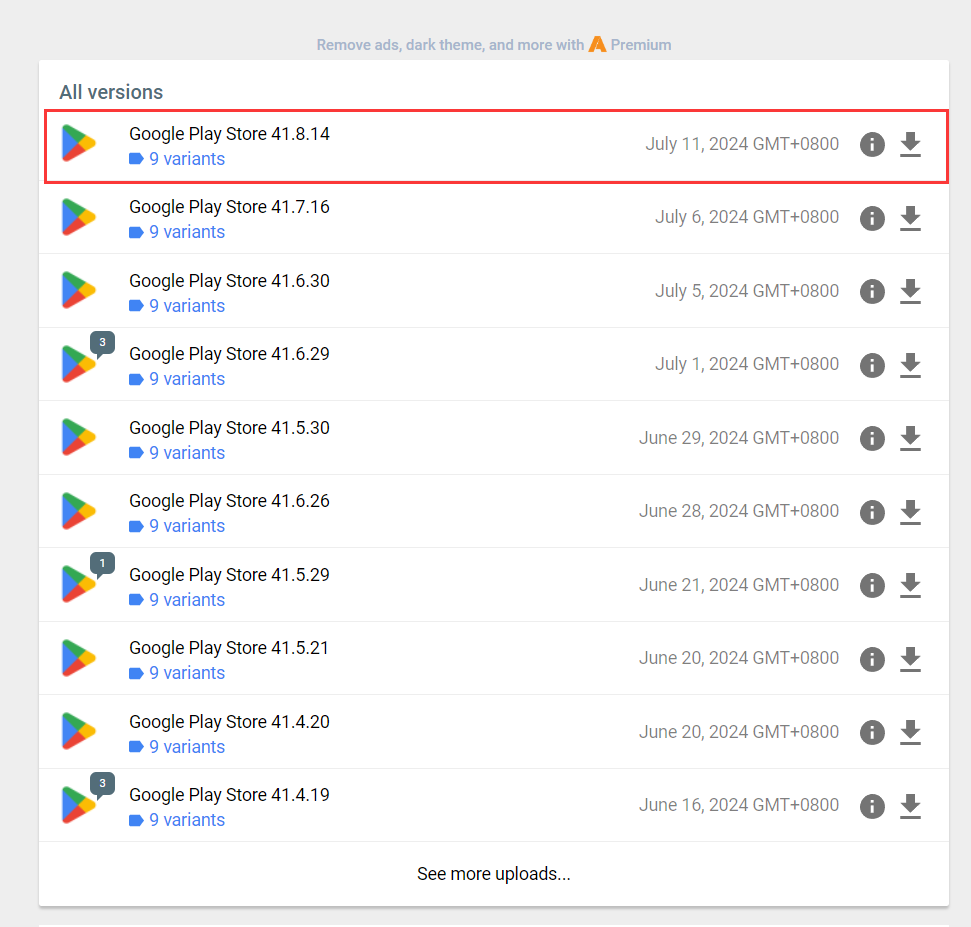View 9 variants of version 41.5.30
Image resolution: width=971 pixels, height=927 pixels.
(x=177, y=453)
